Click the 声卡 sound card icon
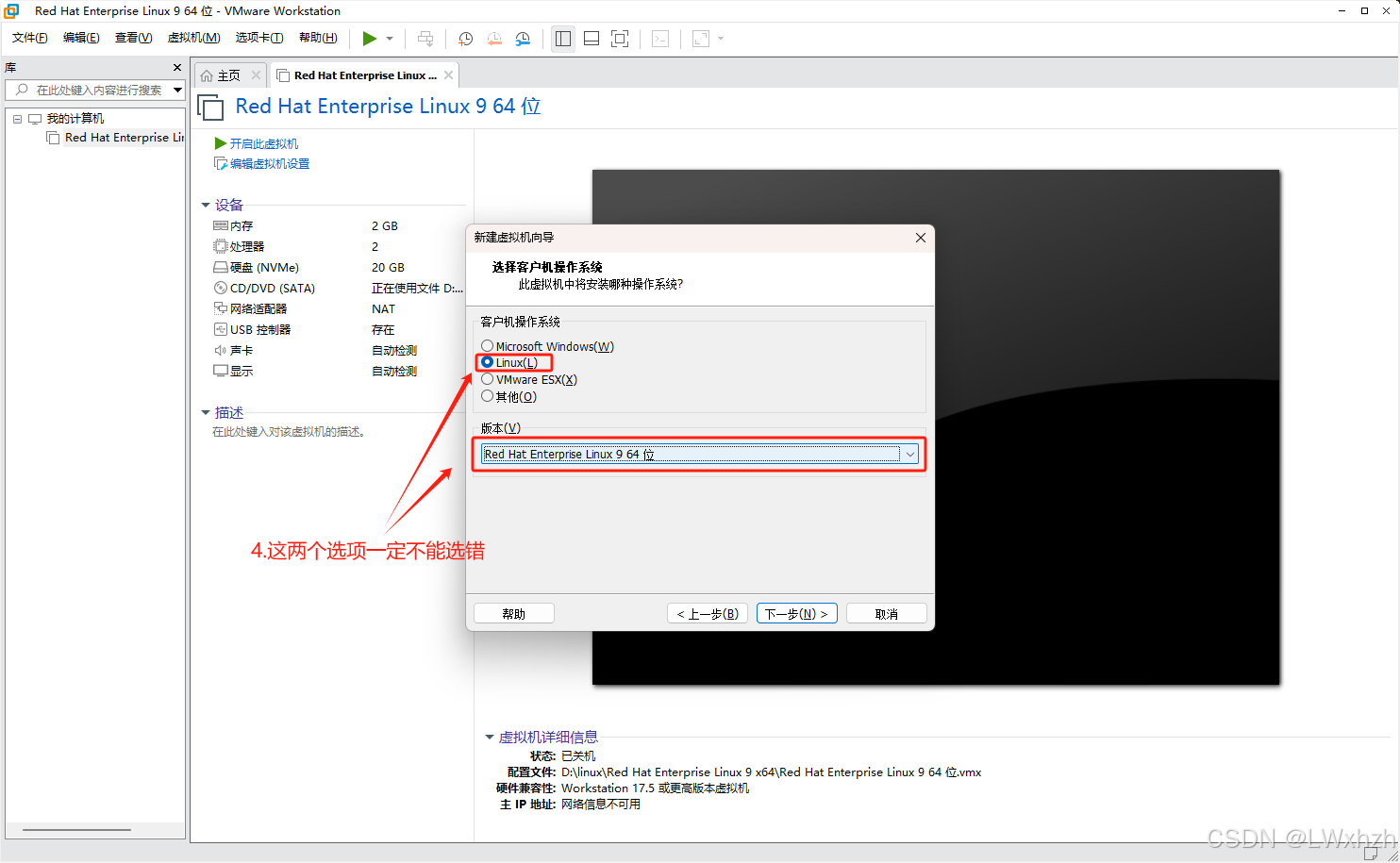 click(x=221, y=350)
